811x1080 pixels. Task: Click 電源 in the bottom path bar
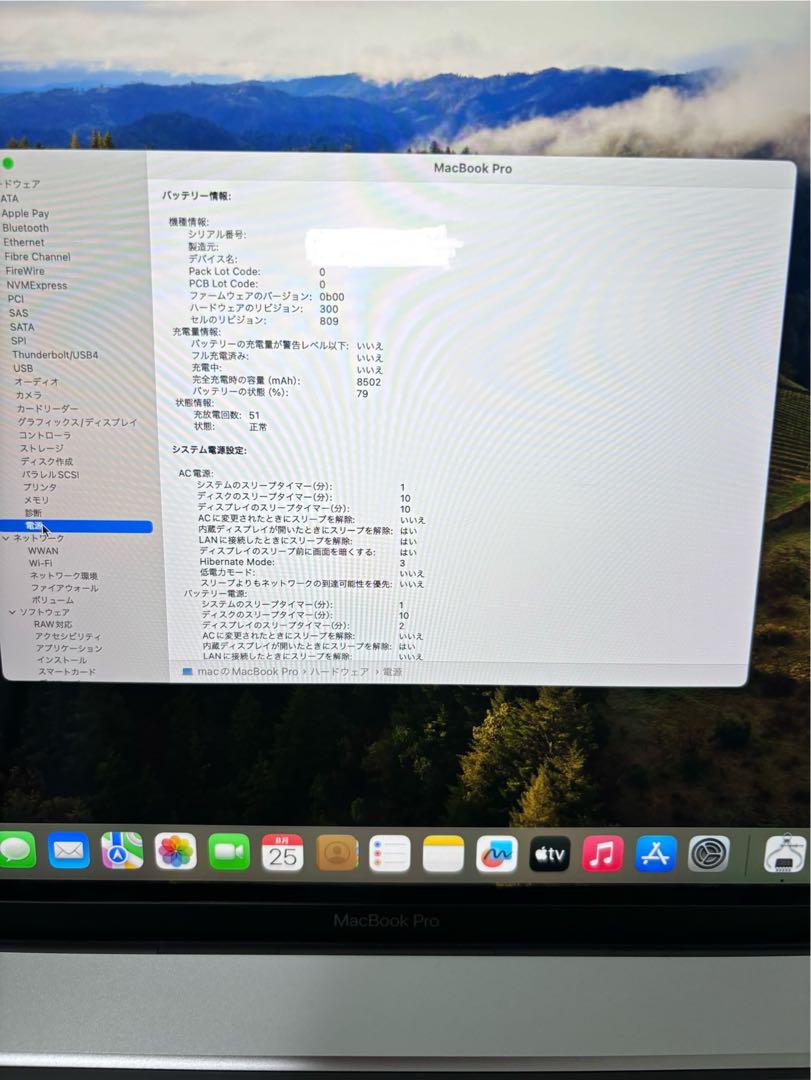pos(392,672)
